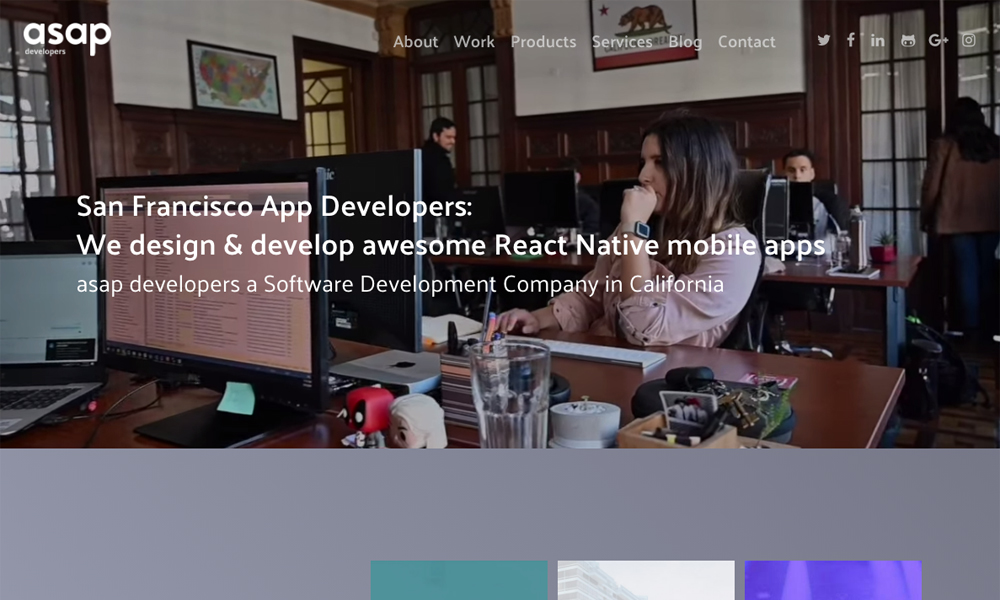Open the Twitter social icon
Viewport: 1000px width, 600px height.
pos(824,40)
